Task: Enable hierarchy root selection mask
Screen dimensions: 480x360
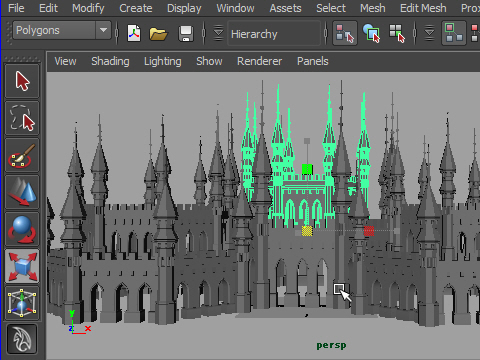Action: [x=454, y=33]
